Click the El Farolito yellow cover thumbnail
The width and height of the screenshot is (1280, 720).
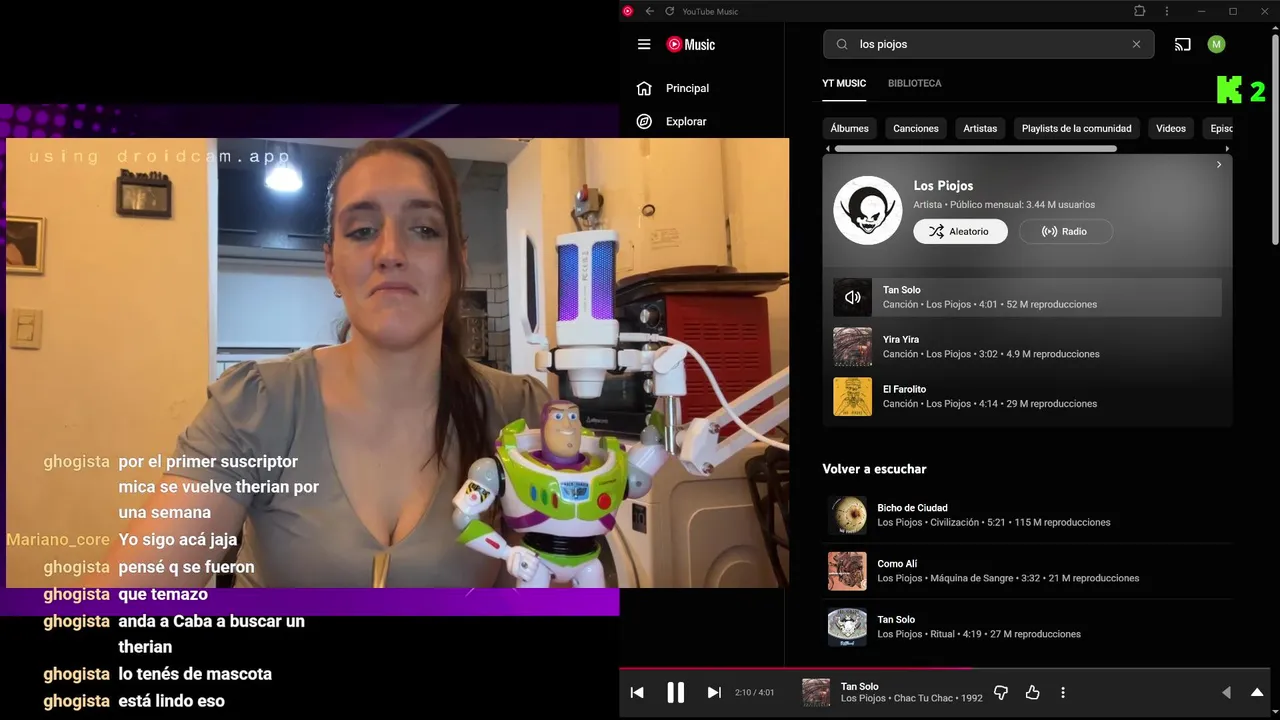tap(853, 397)
